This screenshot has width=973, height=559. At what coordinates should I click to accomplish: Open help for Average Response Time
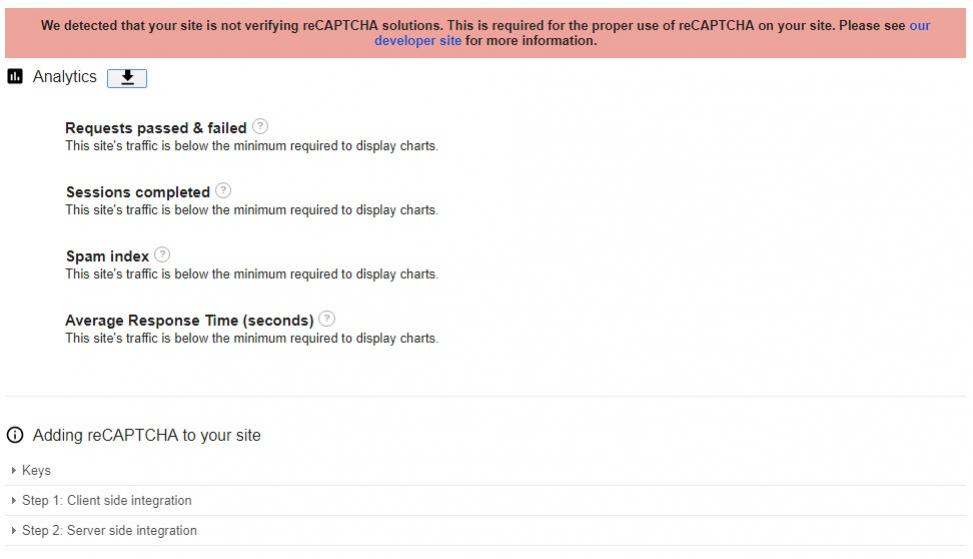(x=327, y=319)
